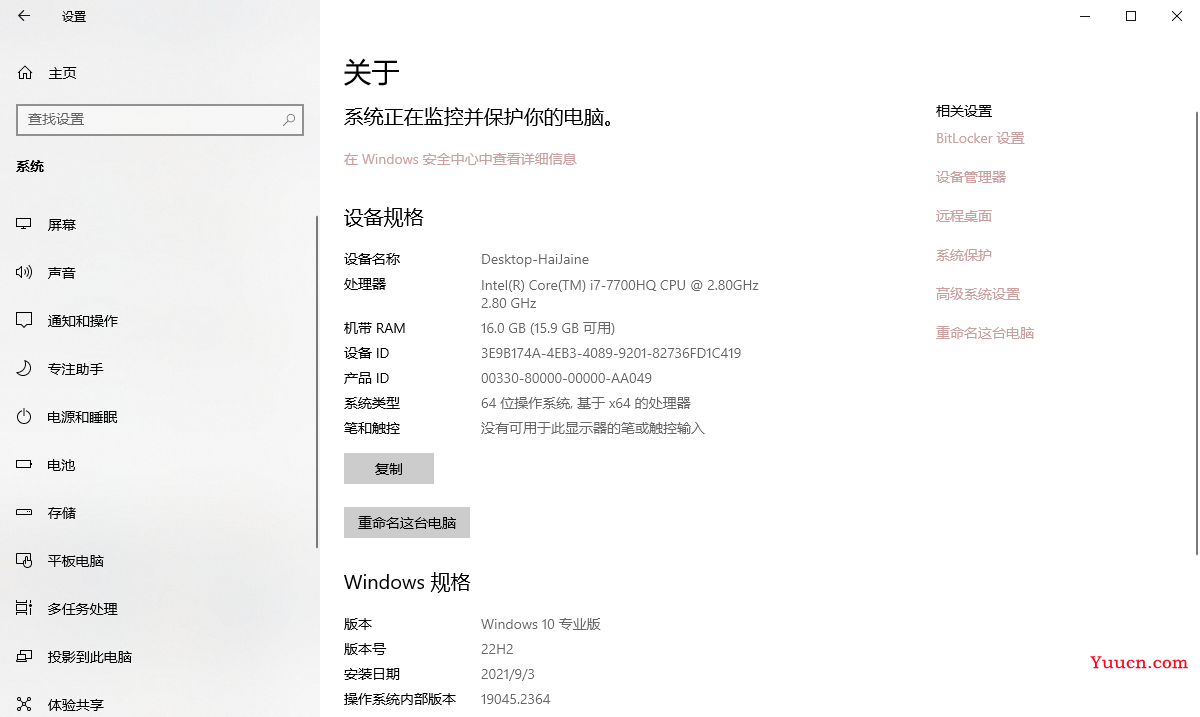Open the 主页 home icon
Viewport: 1200px width, 717px height.
tap(25, 73)
